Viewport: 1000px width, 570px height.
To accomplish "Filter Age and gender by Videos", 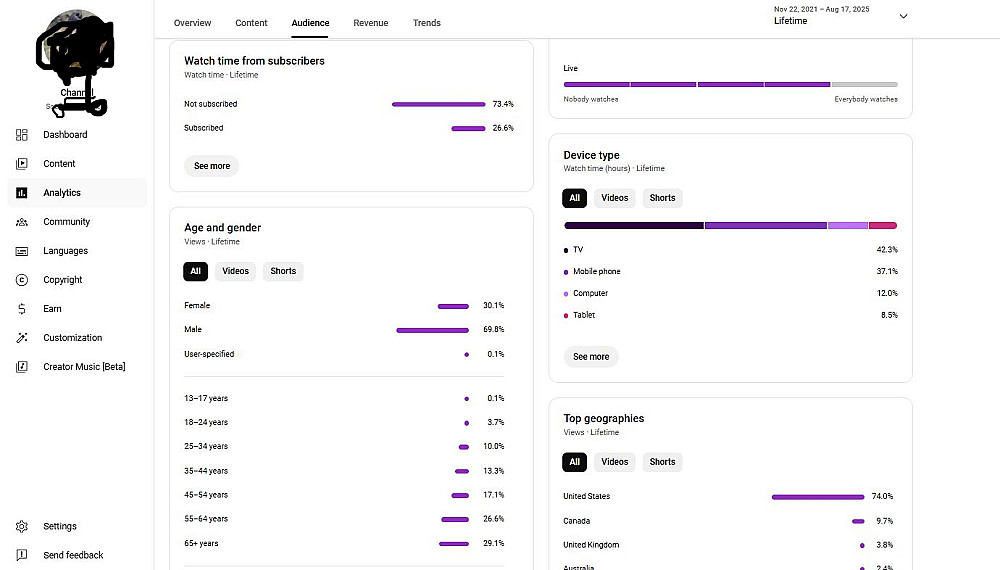I will [x=235, y=271].
